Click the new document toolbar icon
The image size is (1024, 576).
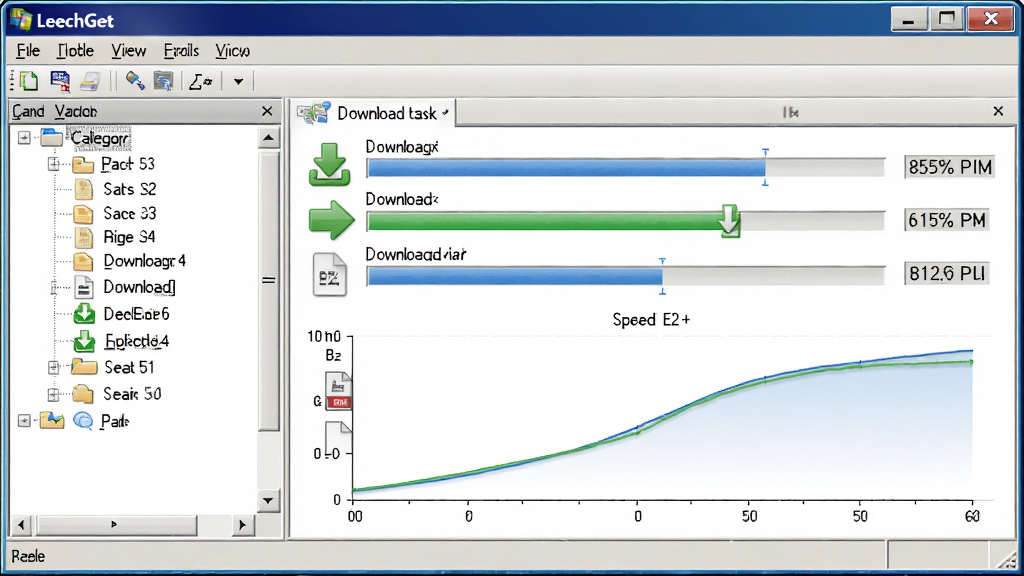[x=28, y=82]
